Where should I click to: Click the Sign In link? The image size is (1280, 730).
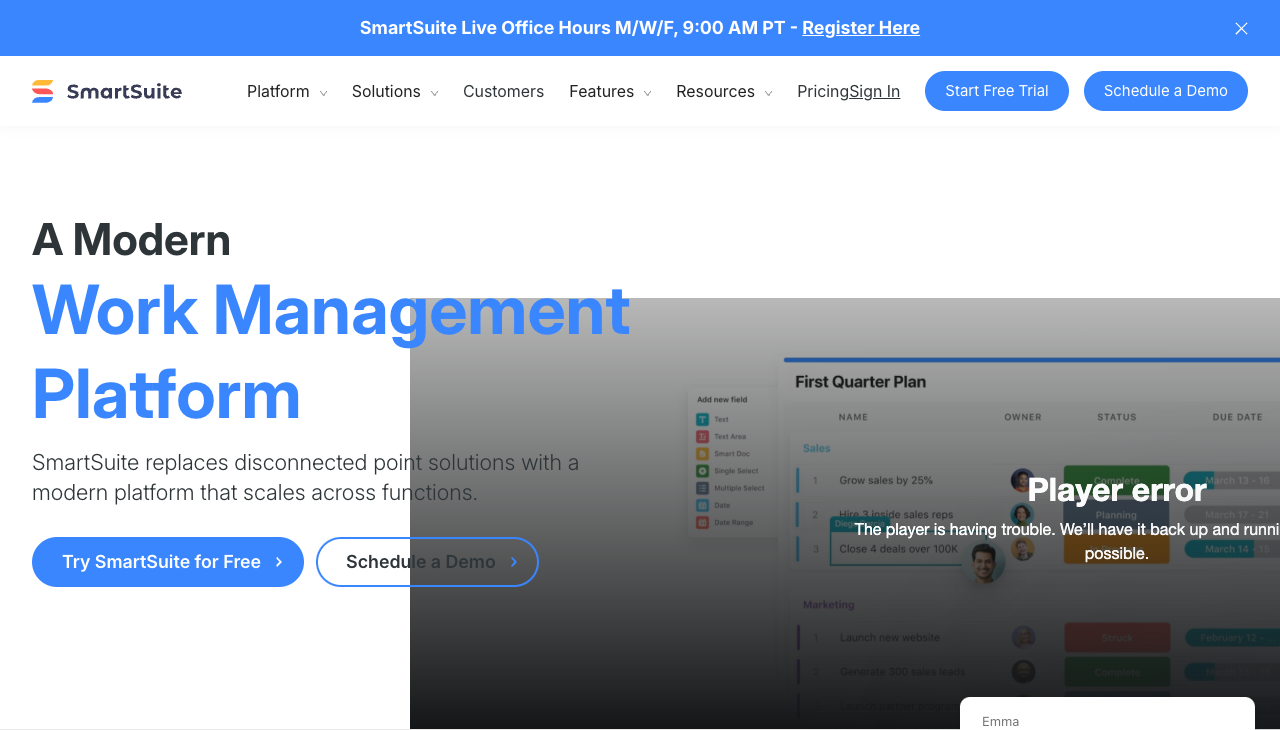pos(875,91)
